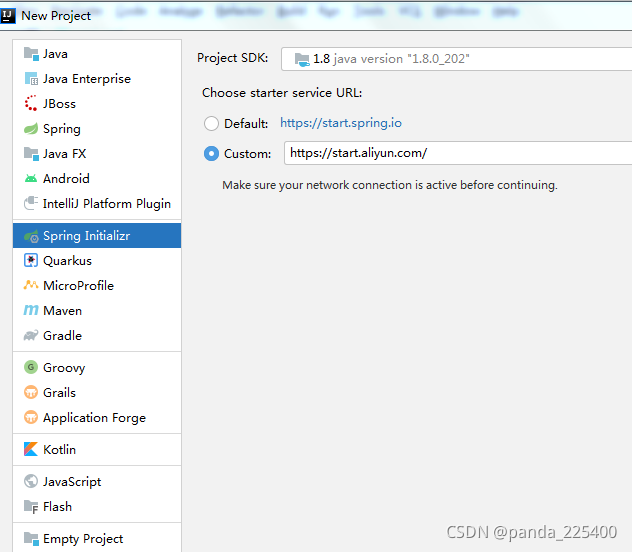This screenshot has width=632, height=552.
Task: Click the SDK folder icon in Project SDK
Action: point(302,59)
